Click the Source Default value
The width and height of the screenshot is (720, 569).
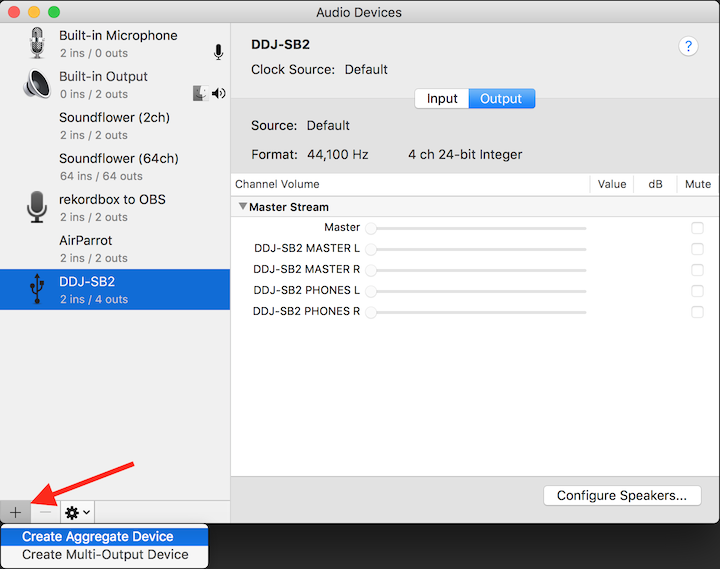328,125
